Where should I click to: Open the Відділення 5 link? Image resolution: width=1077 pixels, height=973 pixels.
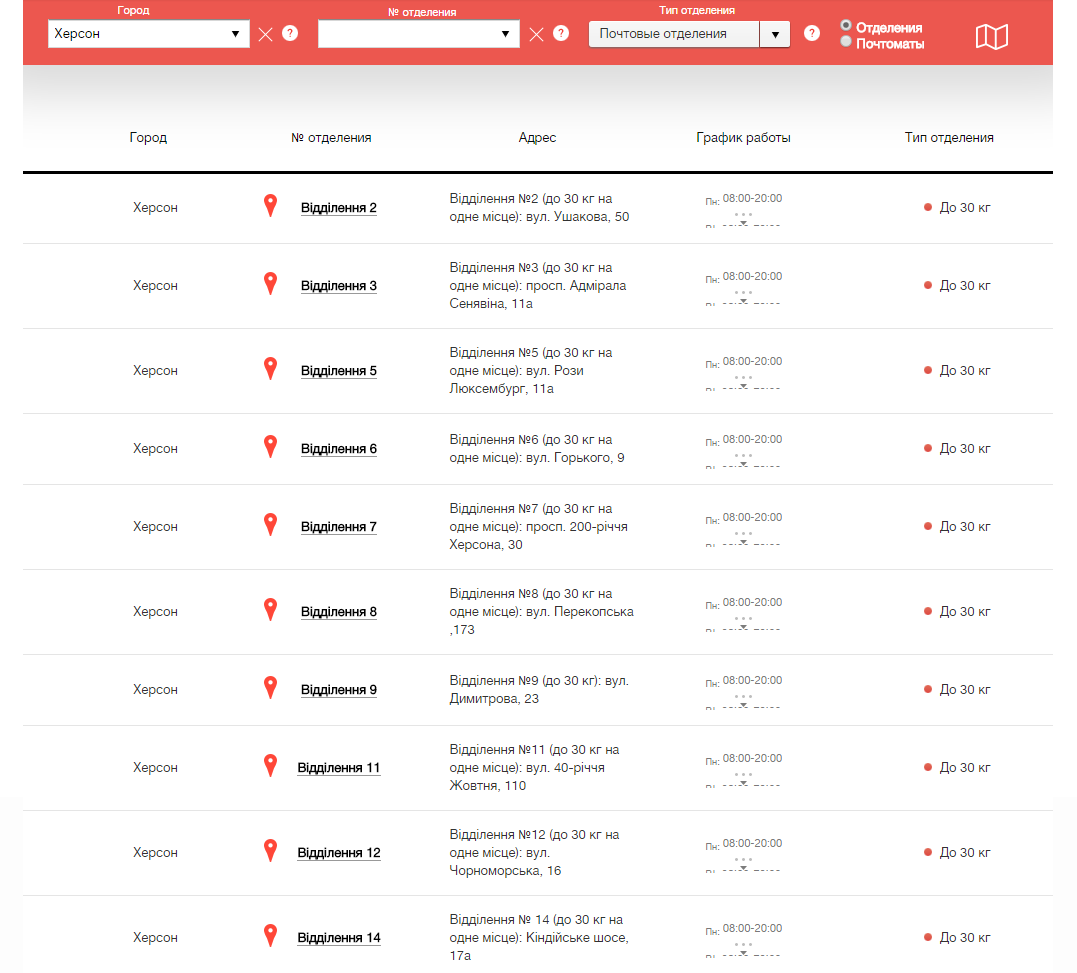pos(339,371)
